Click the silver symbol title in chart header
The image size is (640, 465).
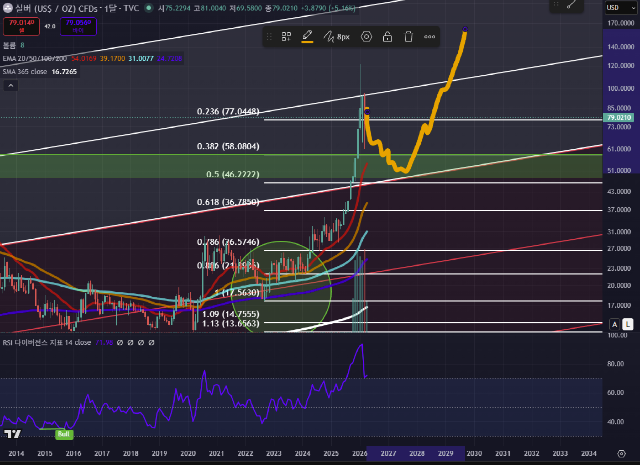click(x=76, y=8)
